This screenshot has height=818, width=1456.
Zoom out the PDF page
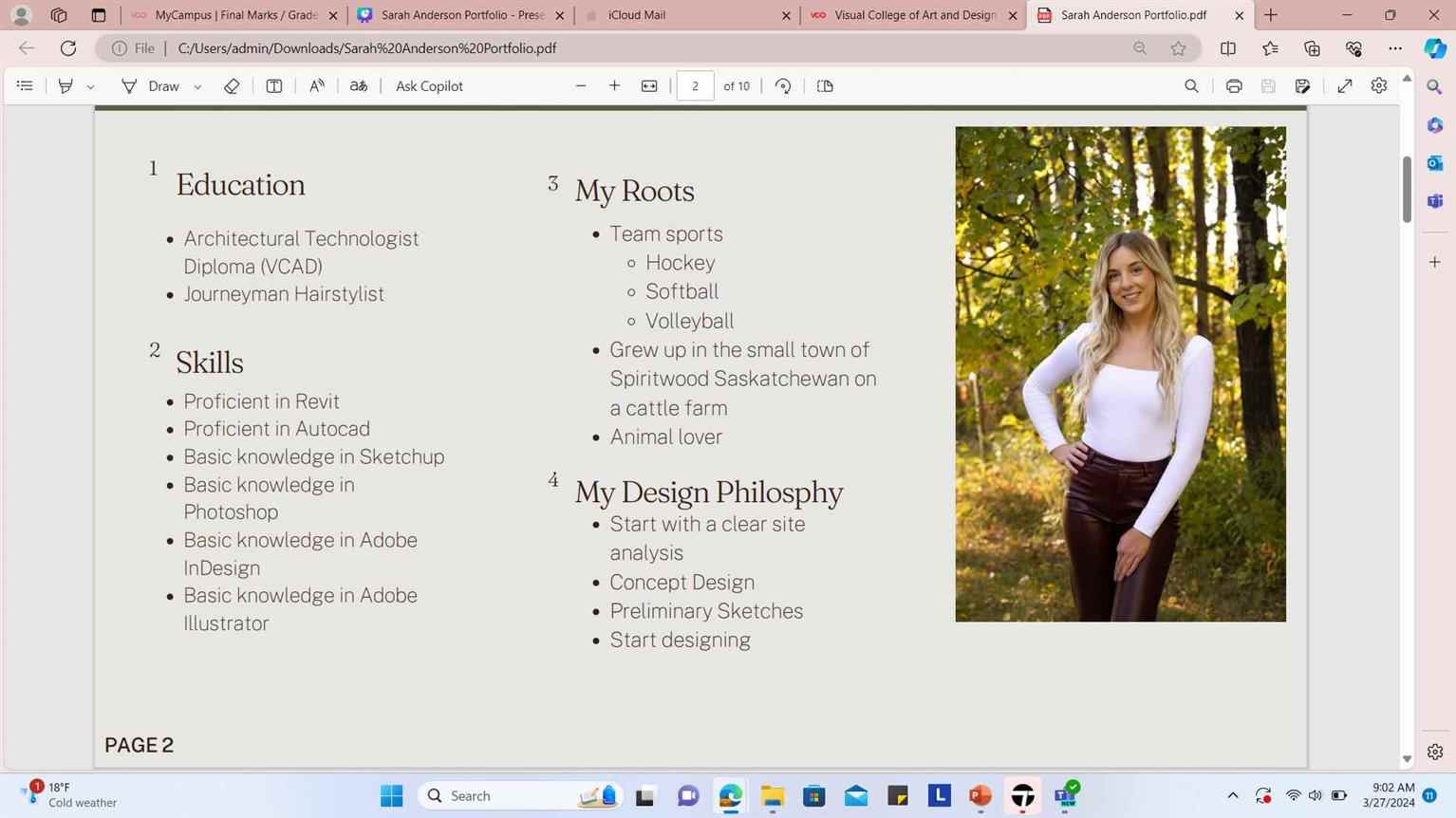coord(581,86)
